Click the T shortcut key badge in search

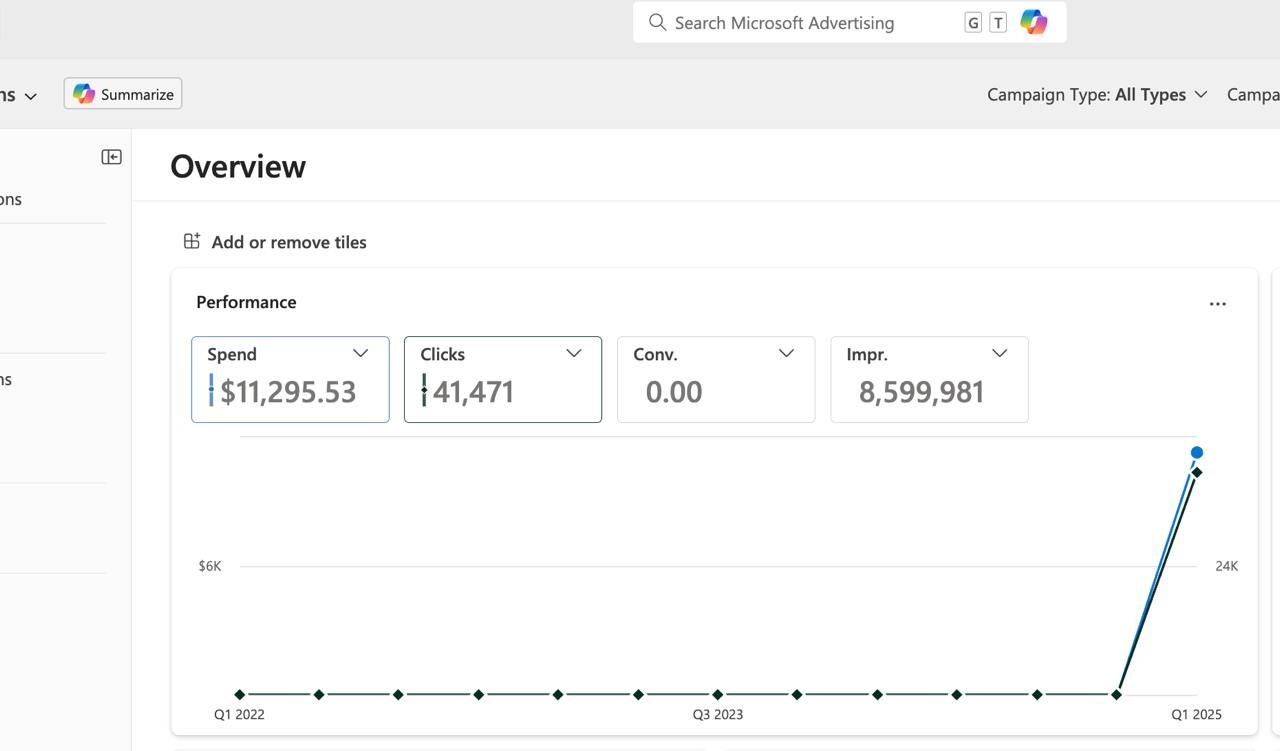[998, 23]
